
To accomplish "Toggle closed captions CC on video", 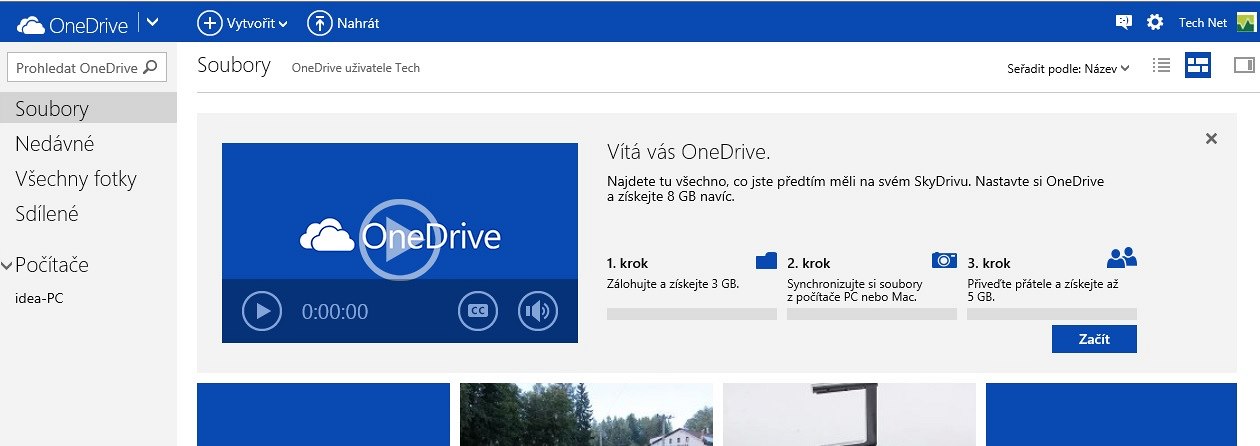I will (478, 311).
